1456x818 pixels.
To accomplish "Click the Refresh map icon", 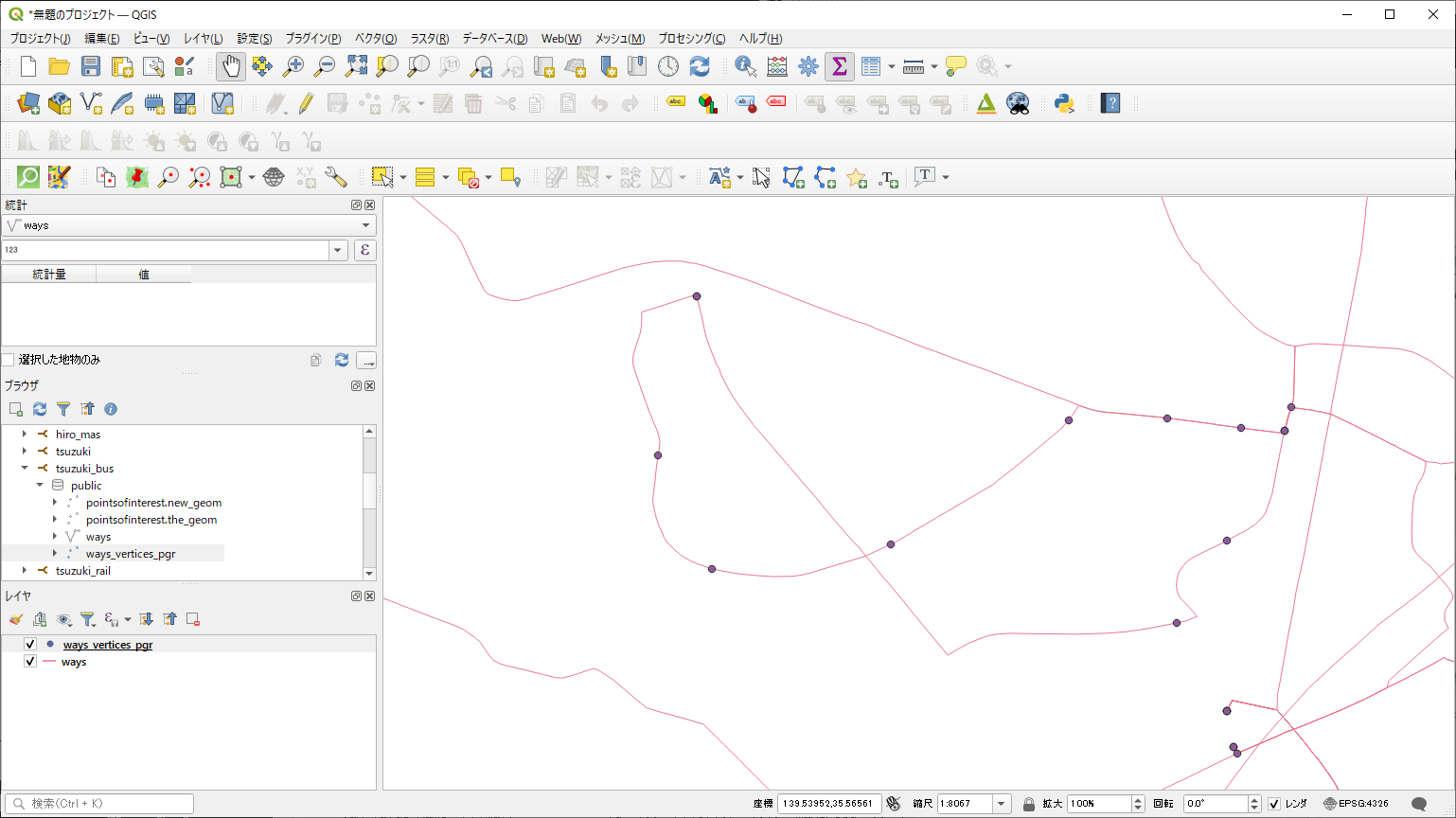I will 700,66.
